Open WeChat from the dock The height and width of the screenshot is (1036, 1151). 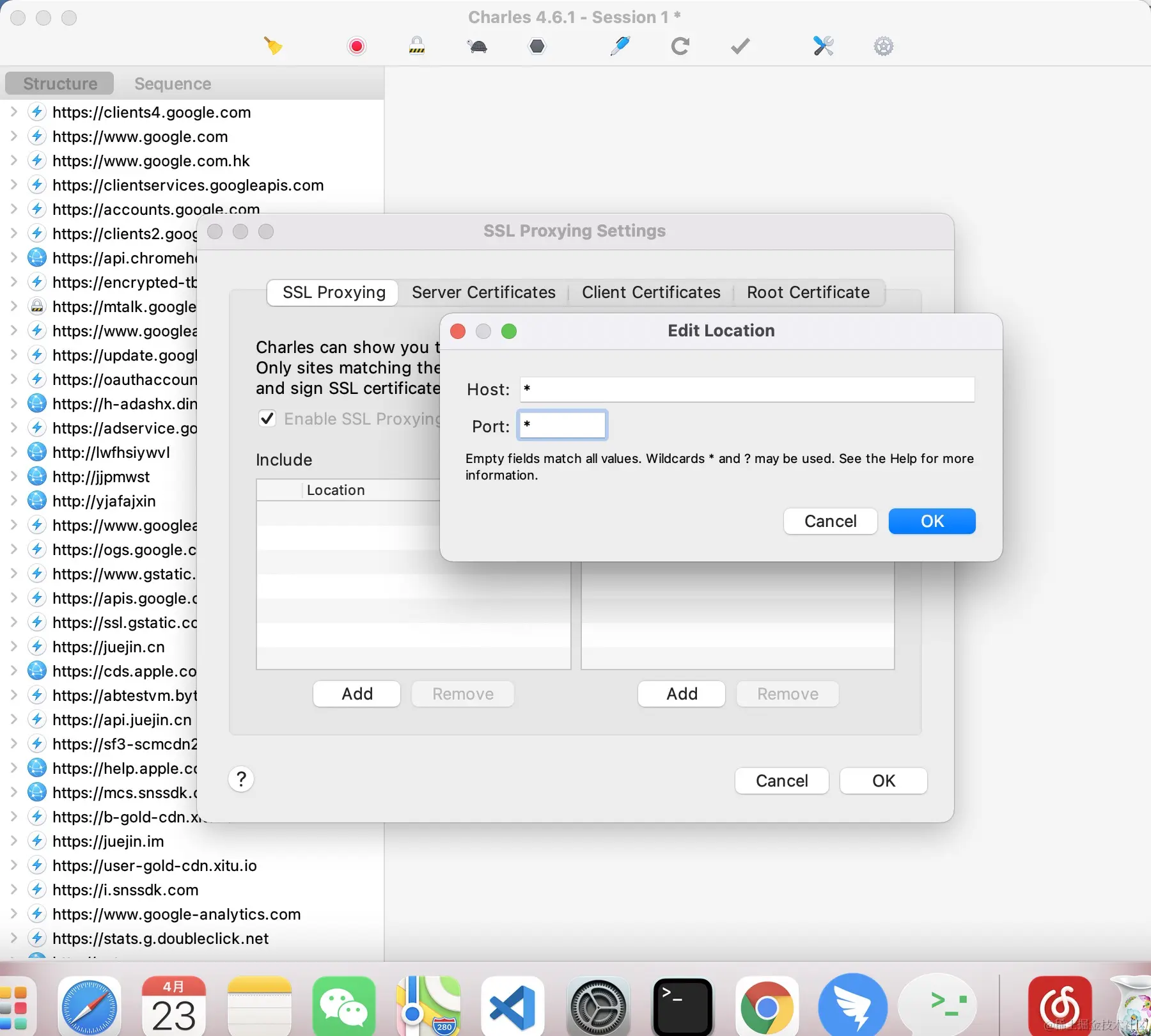pos(344,1007)
